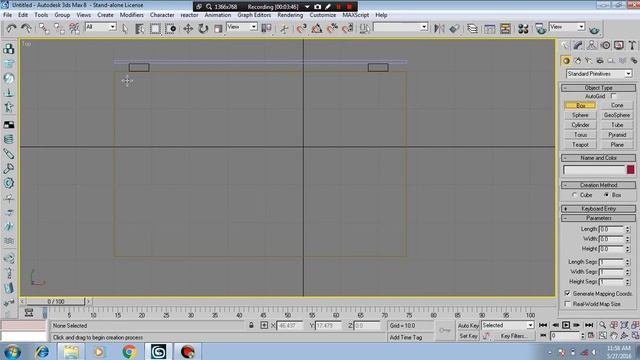The width and height of the screenshot is (640, 360).
Task: Open the View reference coordinate system dropdown
Action: point(242,27)
